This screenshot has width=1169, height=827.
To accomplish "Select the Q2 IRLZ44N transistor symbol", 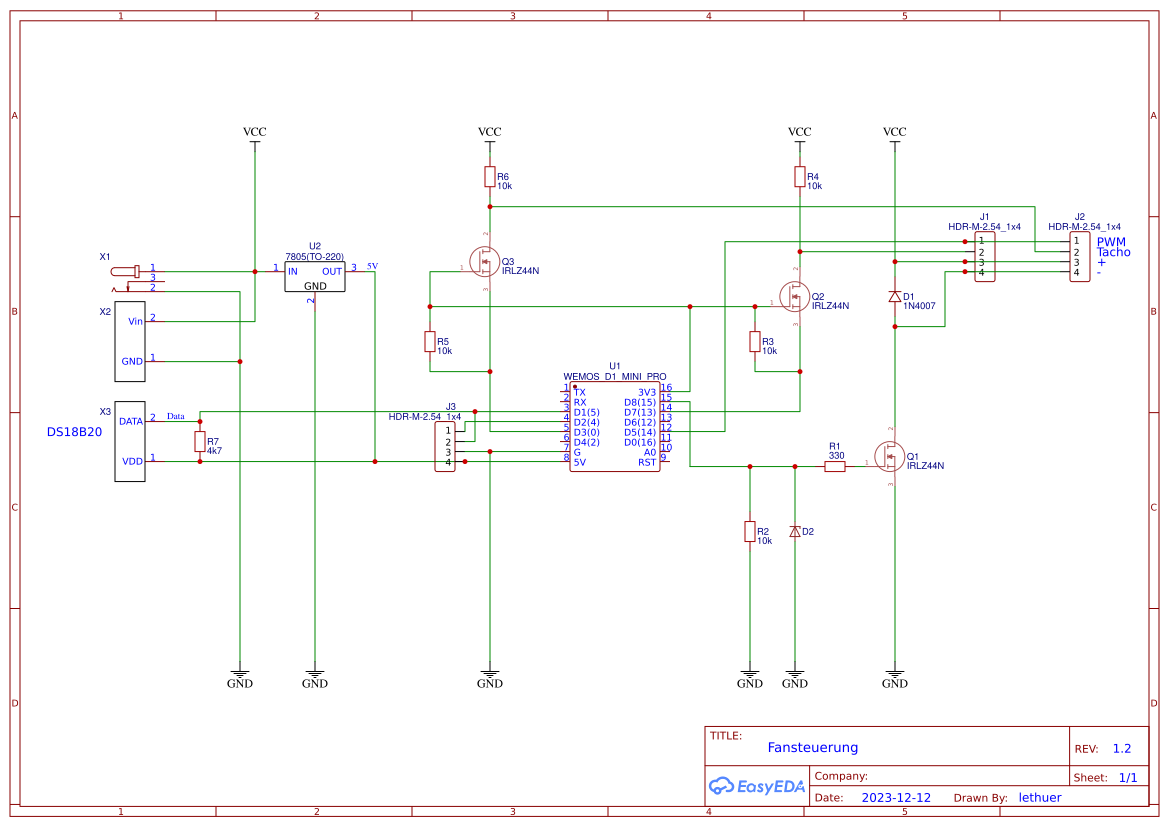I will click(793, 297).
